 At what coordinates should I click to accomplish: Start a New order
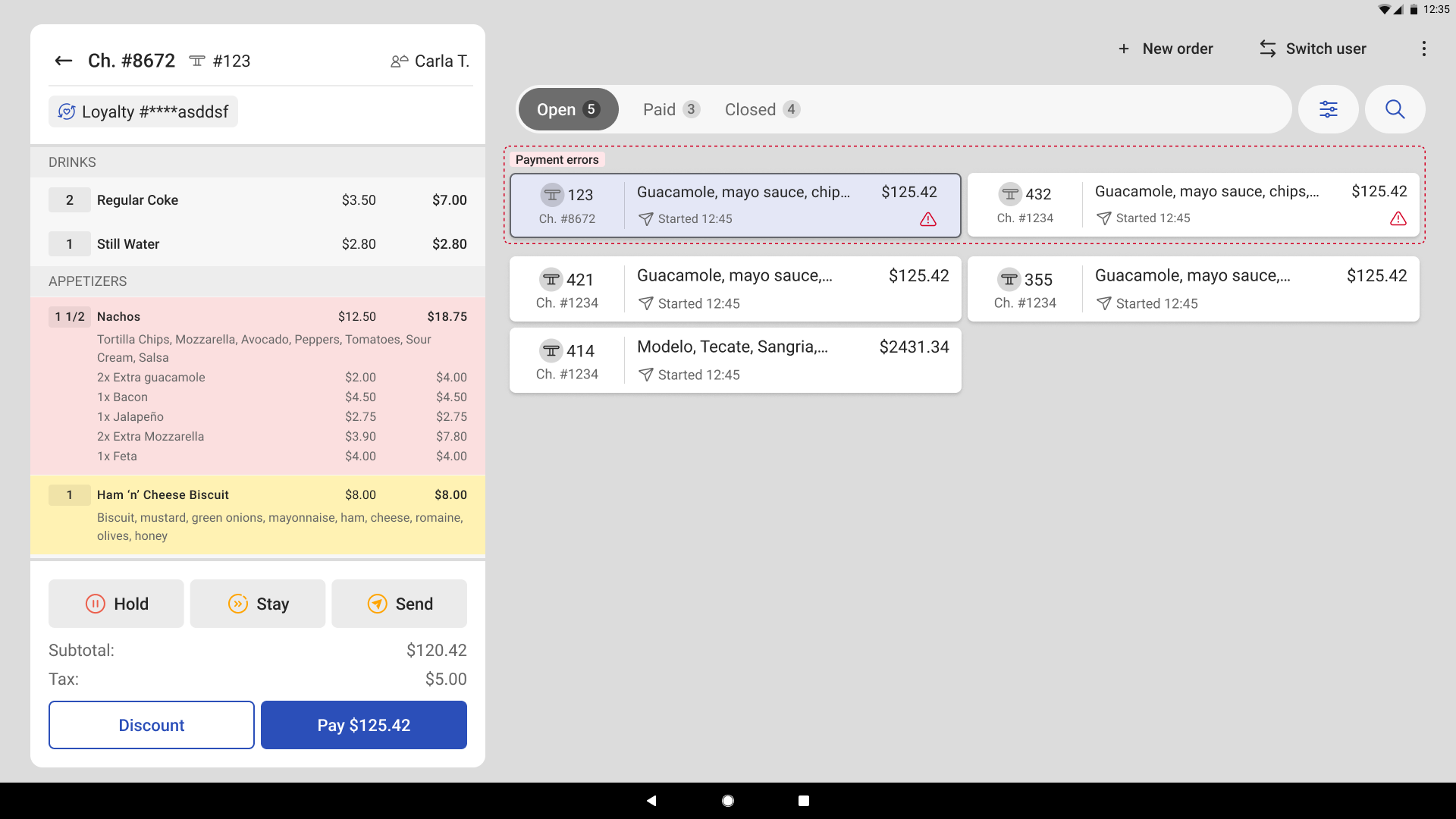(x=1166, y=49)
